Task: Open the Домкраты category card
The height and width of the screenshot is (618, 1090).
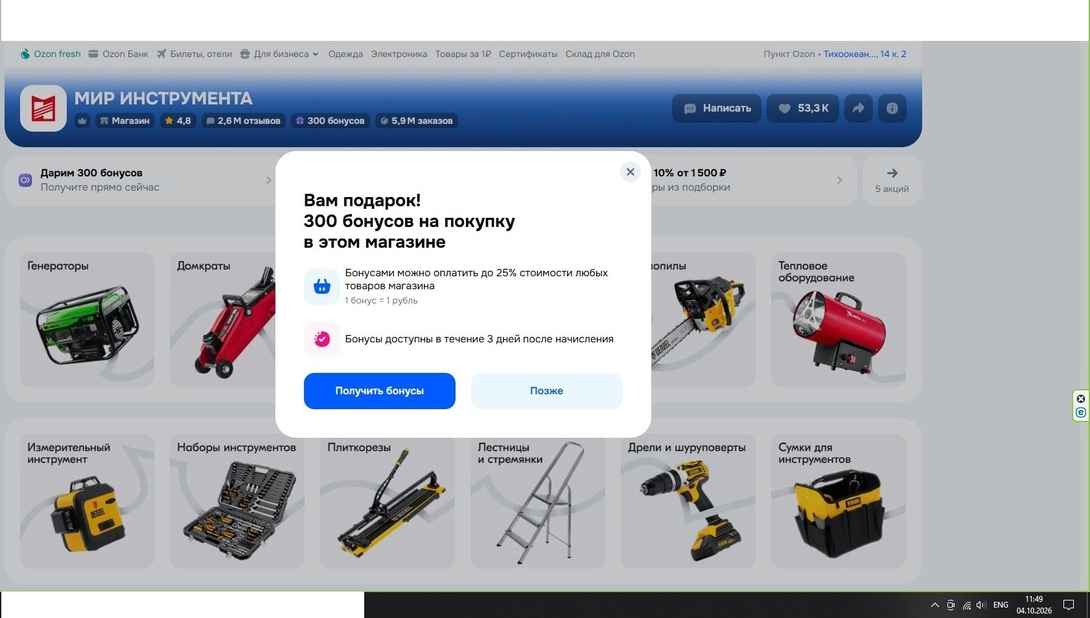Action: 222,319
